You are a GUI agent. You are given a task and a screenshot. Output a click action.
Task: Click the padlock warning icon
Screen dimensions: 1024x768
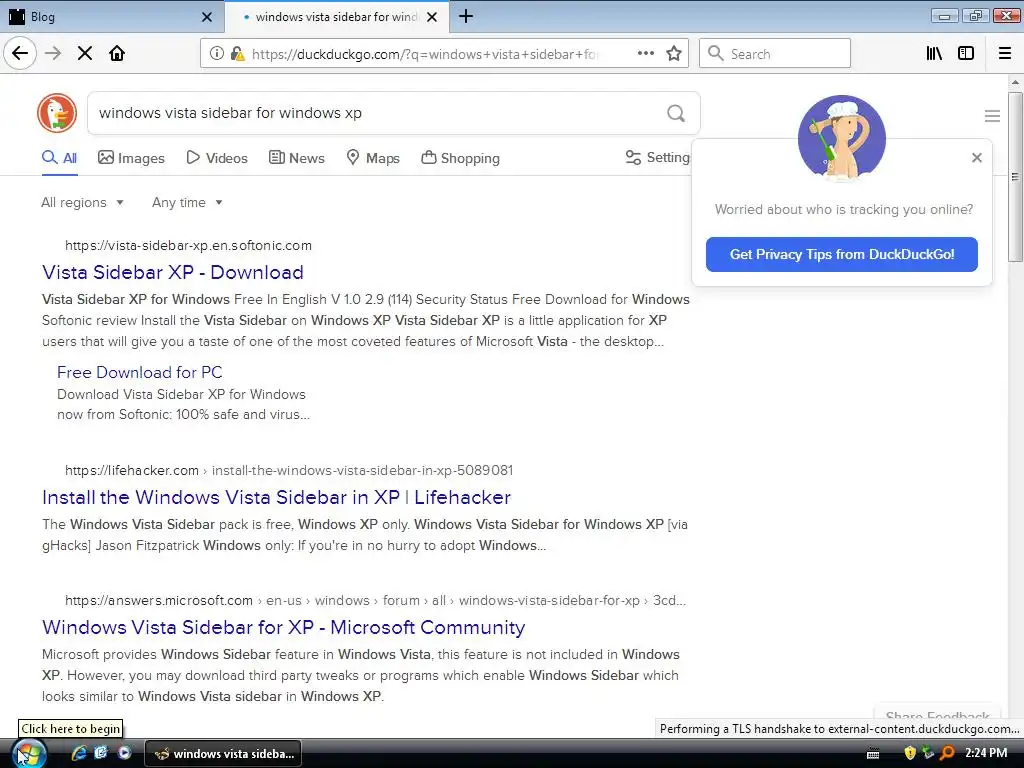tap(238, 54)
